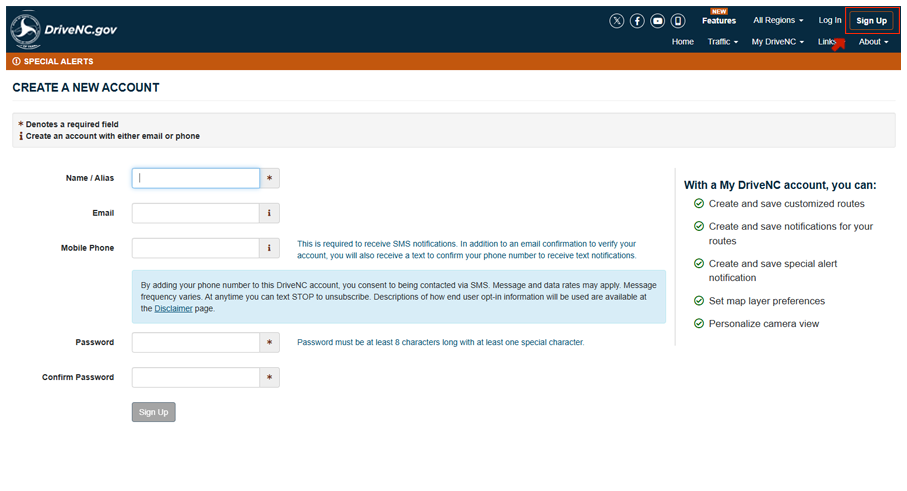Open the SPECIAL ALERTS bar
907x491 pixels.
453,61
